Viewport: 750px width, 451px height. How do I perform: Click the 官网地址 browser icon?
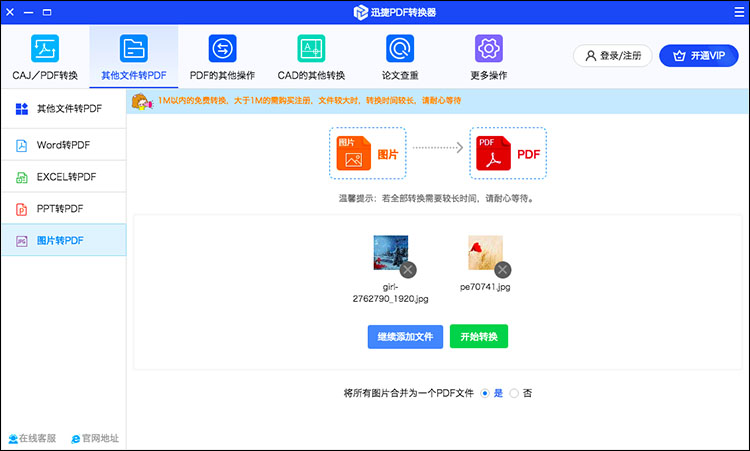[76, 439]
